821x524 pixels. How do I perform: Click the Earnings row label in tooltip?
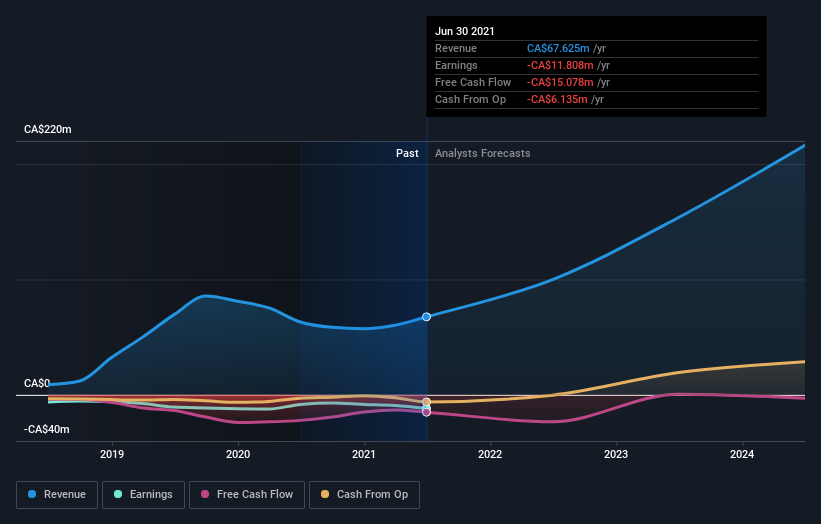point(456,65)
